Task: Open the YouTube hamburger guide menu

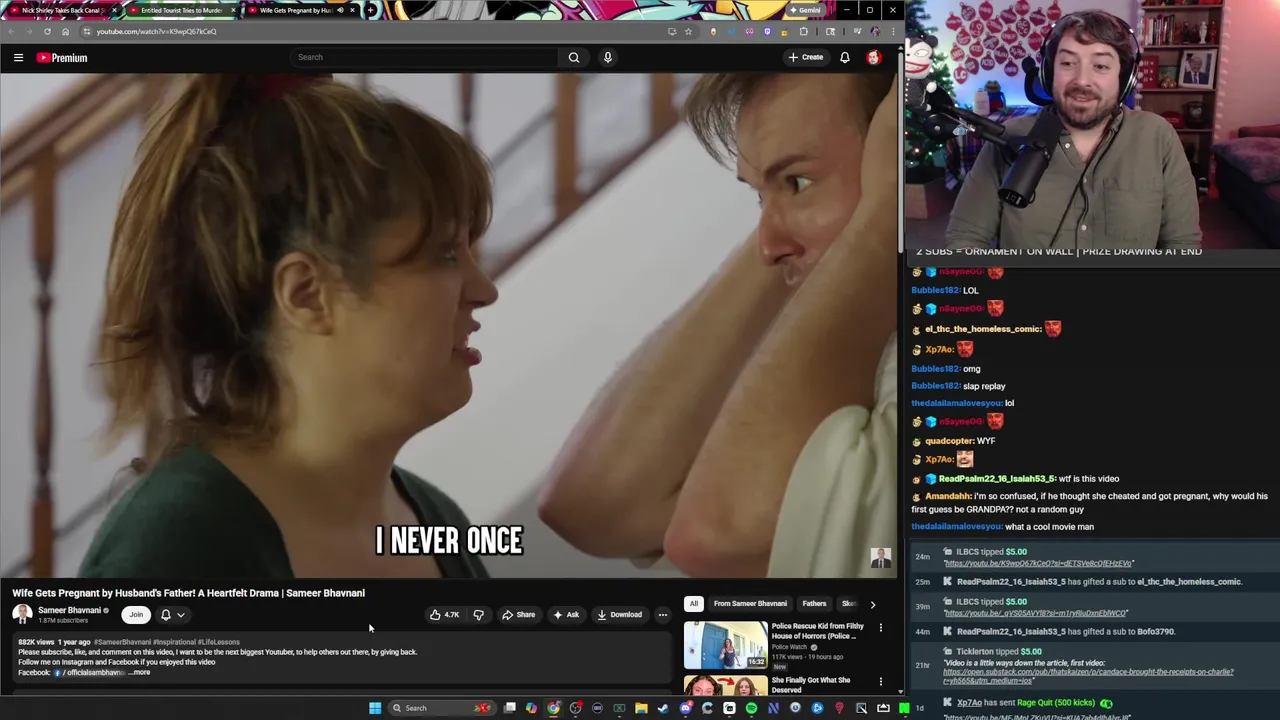Action: pos(18,58)
